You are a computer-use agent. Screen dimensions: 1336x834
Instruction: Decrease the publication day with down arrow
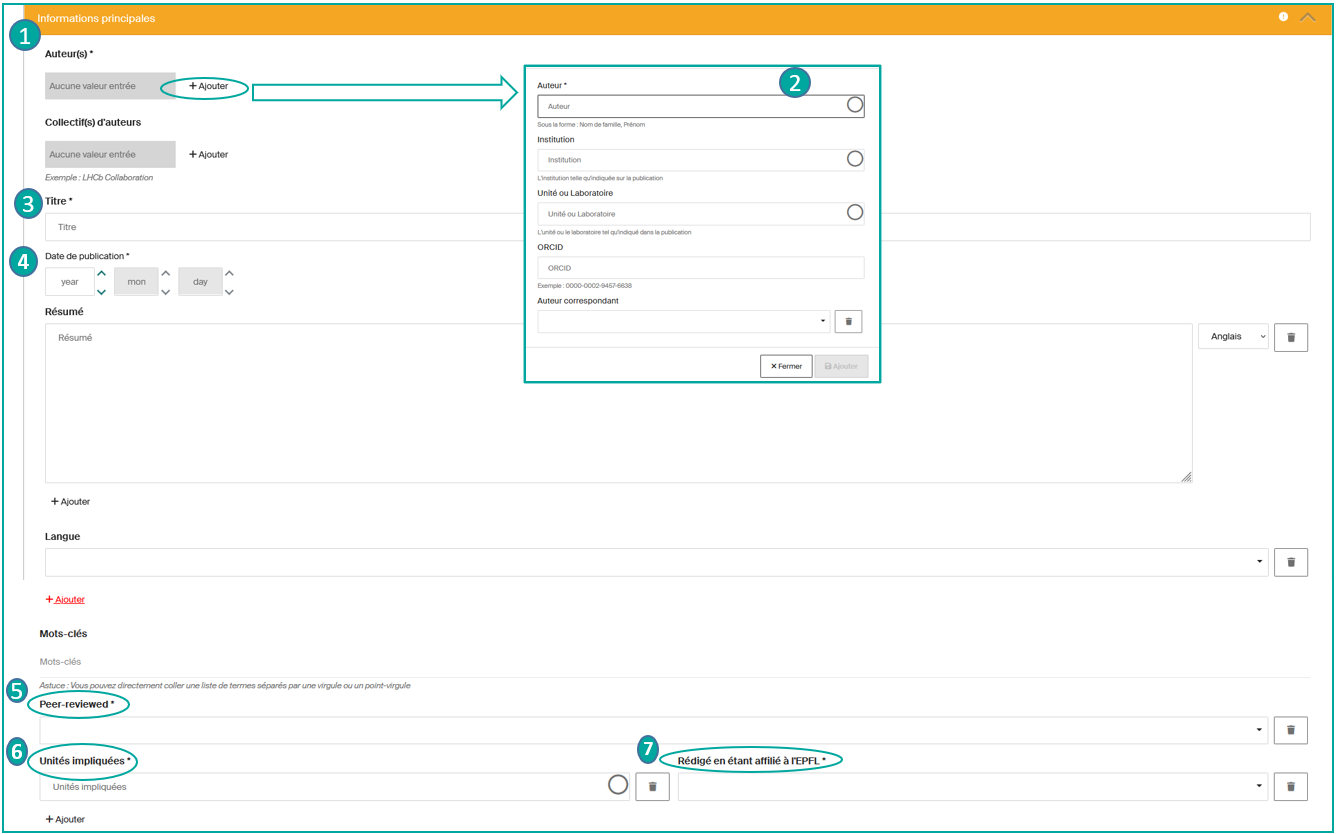pyautogui.click(x=229, y=292)
